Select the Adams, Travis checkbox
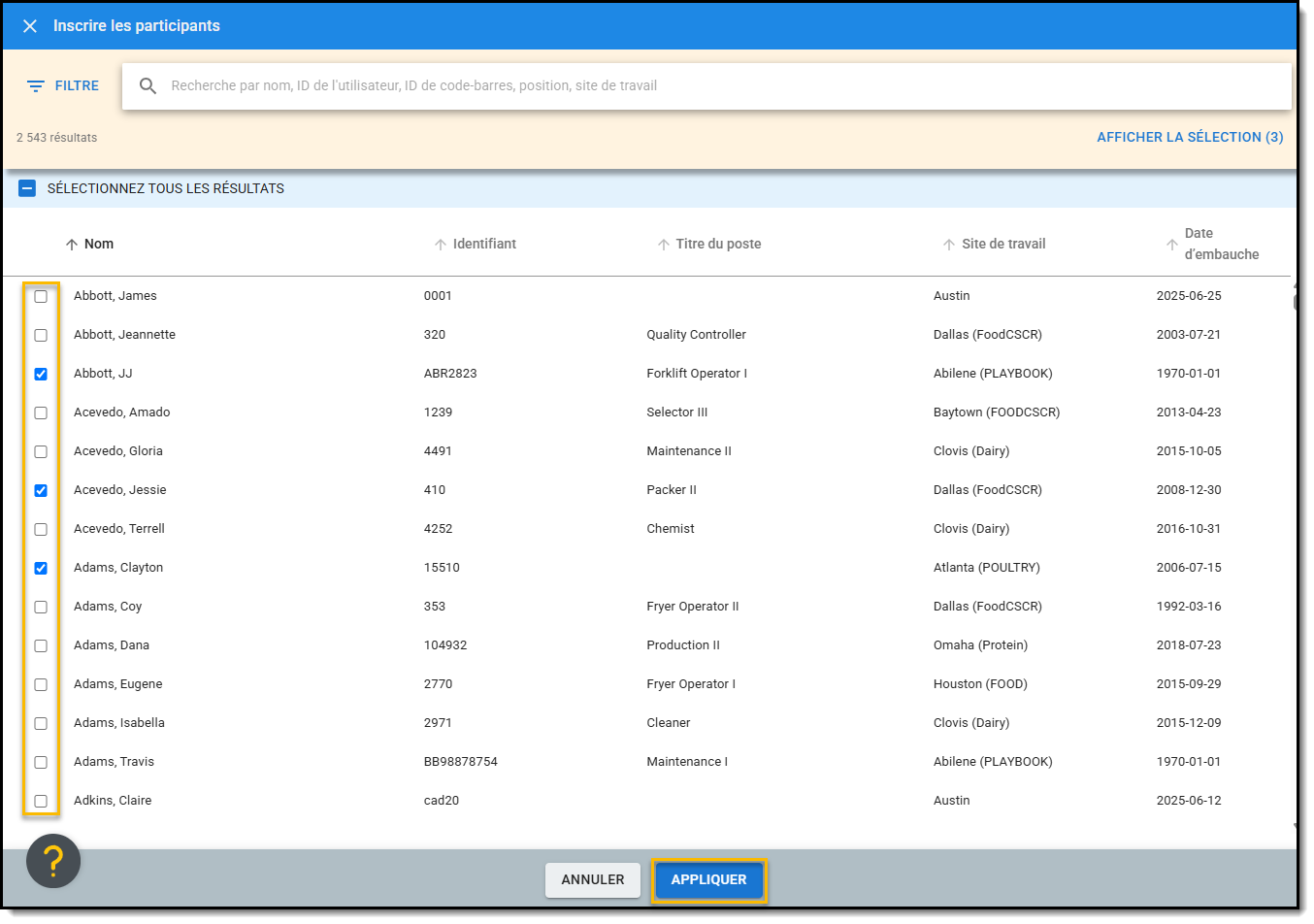This screenshot has width=1314, height=924. (x=41, y=763)
